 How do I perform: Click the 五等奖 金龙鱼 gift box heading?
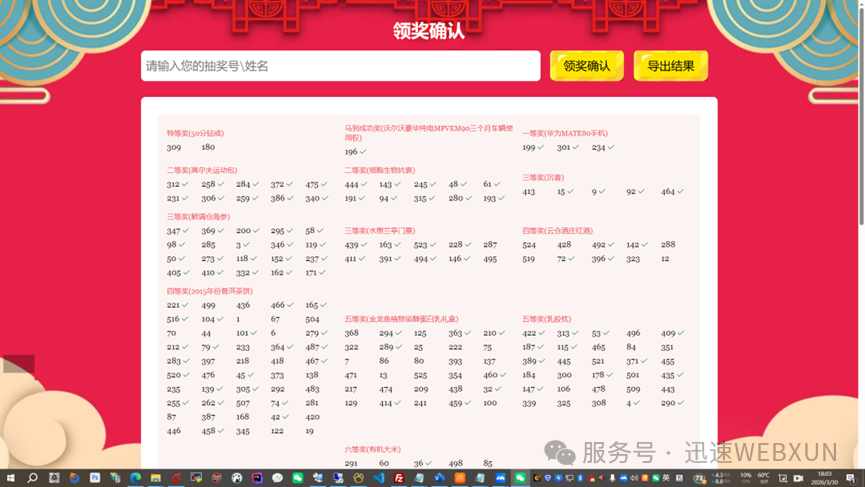(402, 319)
